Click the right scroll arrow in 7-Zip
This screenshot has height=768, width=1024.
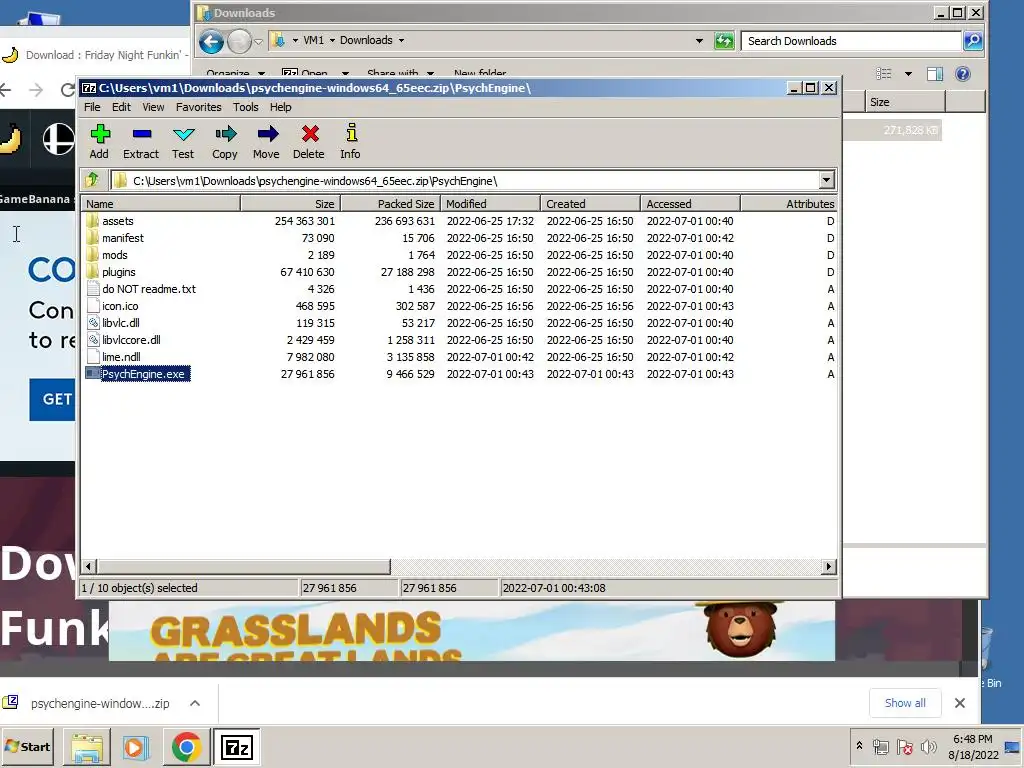pyautogui.click(x=829, y=566)
